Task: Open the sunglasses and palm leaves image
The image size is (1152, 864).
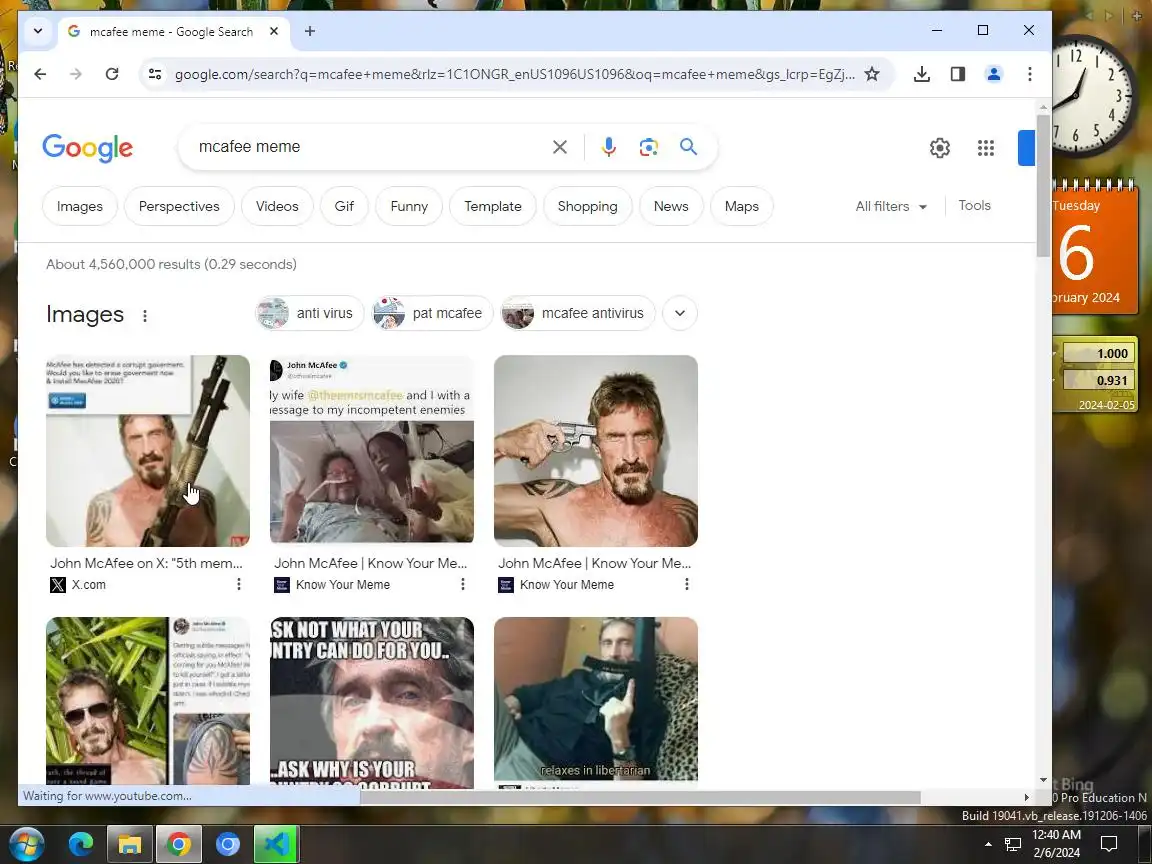Action: 148,702
